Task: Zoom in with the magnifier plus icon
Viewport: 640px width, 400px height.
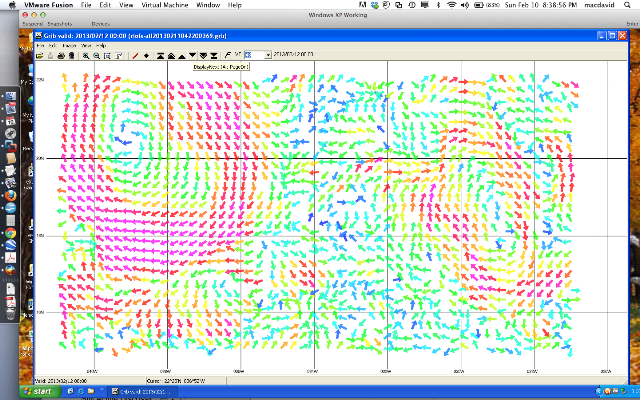Action: pyautogui.click(x=86, y=56)
